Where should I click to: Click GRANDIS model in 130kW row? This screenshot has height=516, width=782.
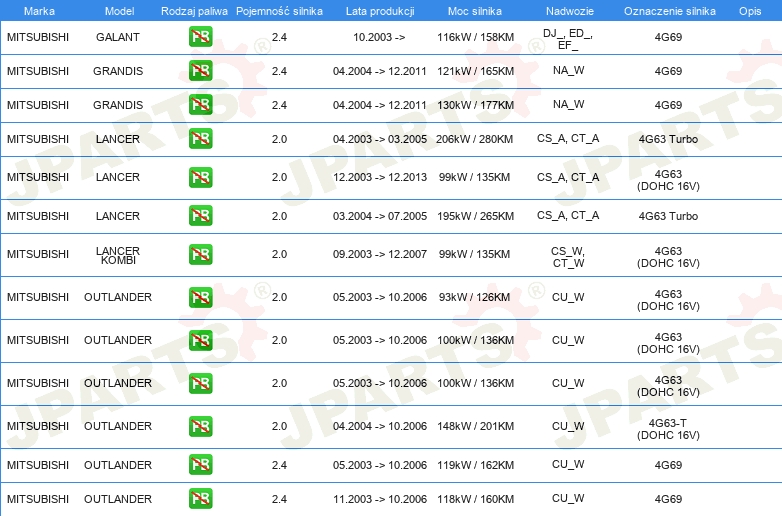click(x=118, y=105)
